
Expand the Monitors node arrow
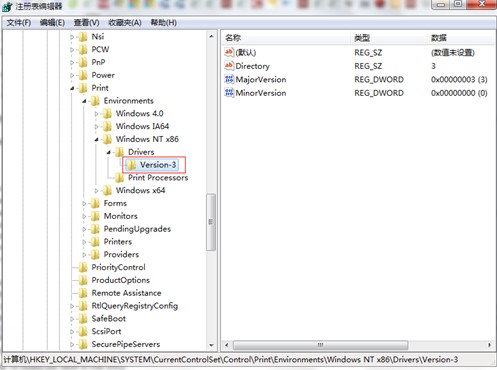click(x=84, y=216)
